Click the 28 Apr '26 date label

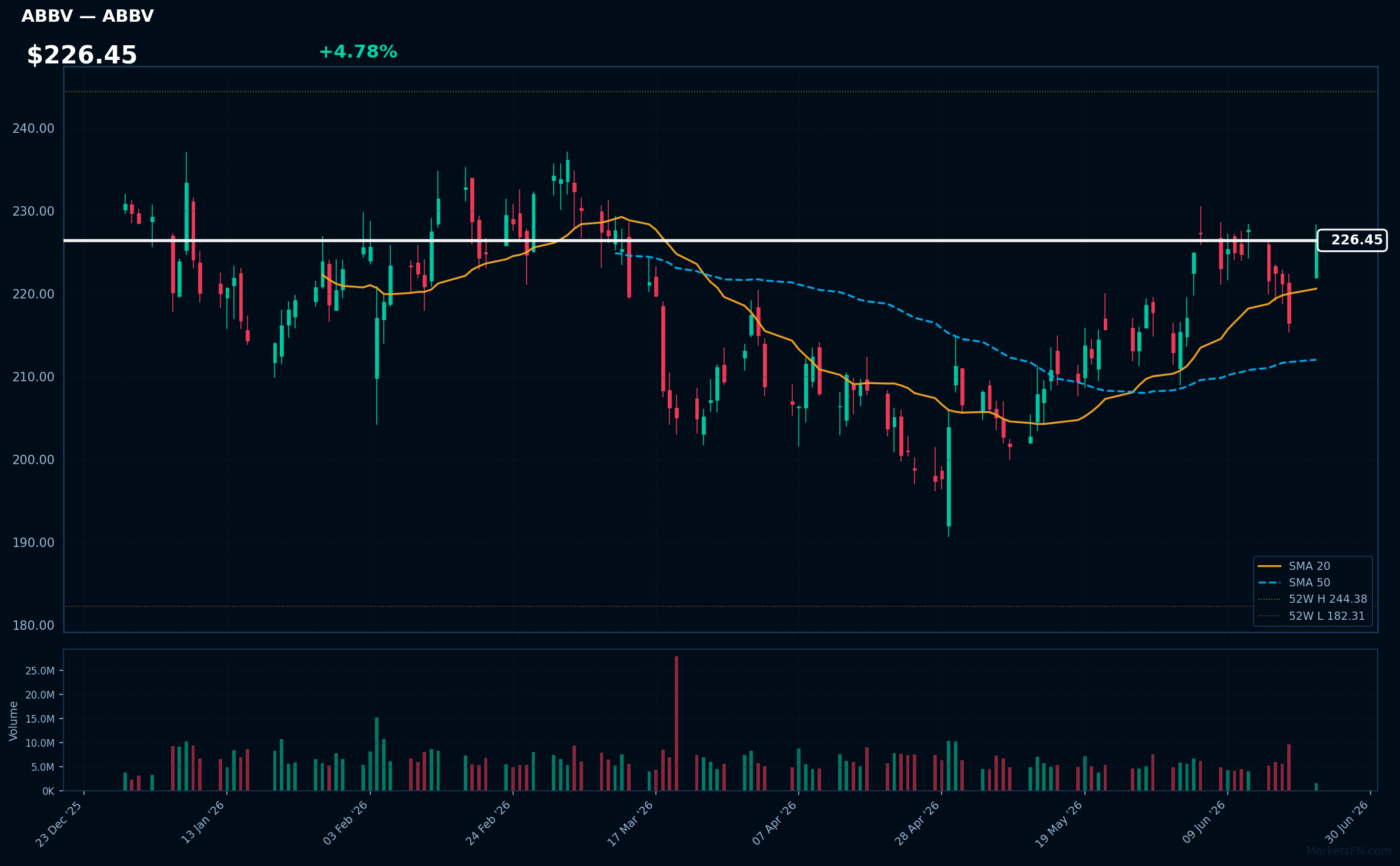pyautogui.click(x=917, y=823)
